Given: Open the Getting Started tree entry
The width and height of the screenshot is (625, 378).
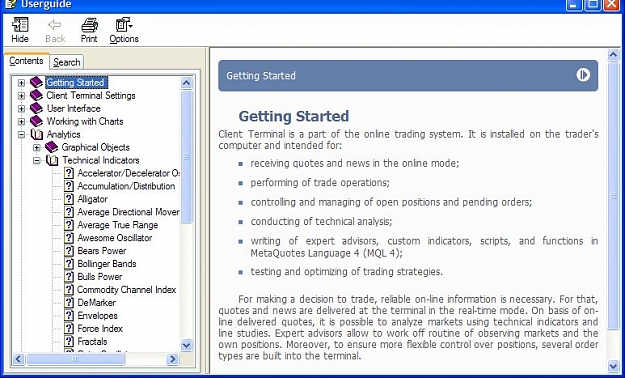Looking at the screenshot, I should pos(76,83).
